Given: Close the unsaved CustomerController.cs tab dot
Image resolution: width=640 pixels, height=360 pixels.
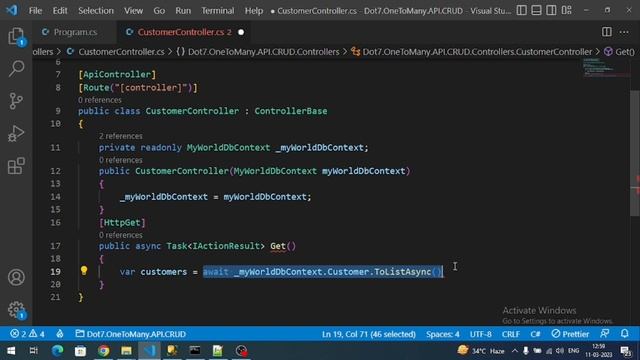Looking at the screenshot, I should pyautogui.click(x=241, y=32).
